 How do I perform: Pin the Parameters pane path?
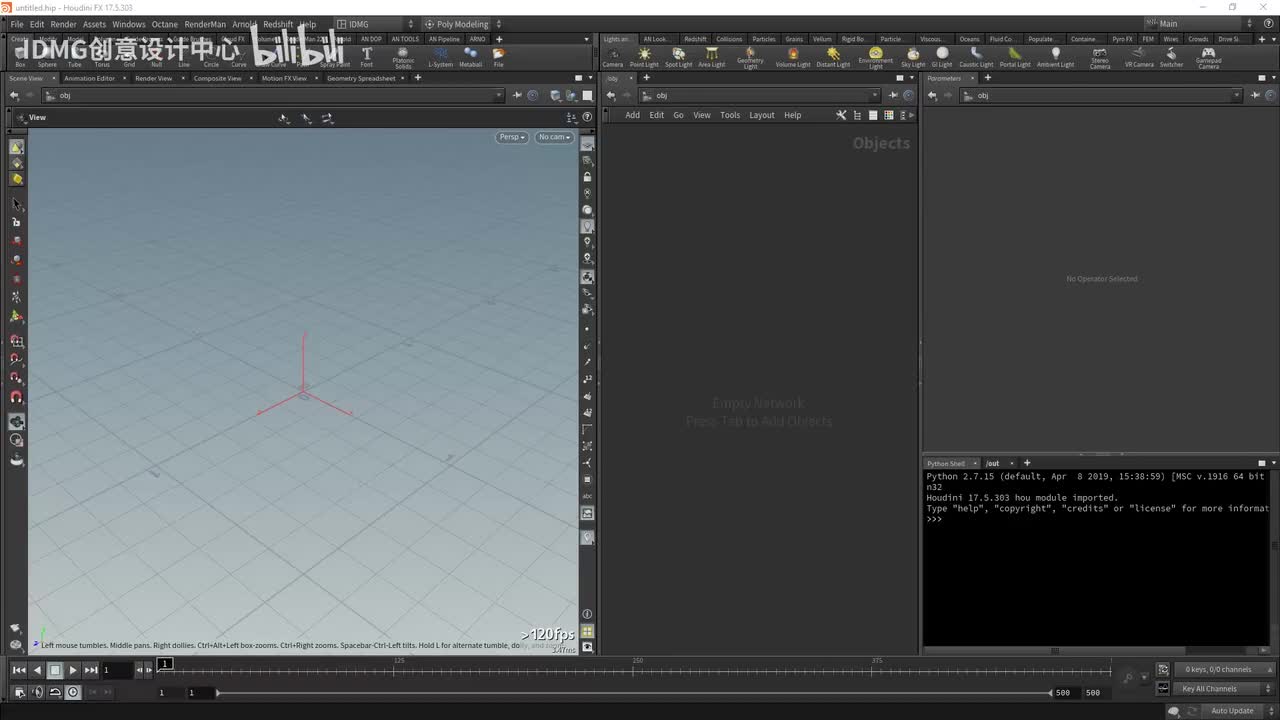(1253, 95)
